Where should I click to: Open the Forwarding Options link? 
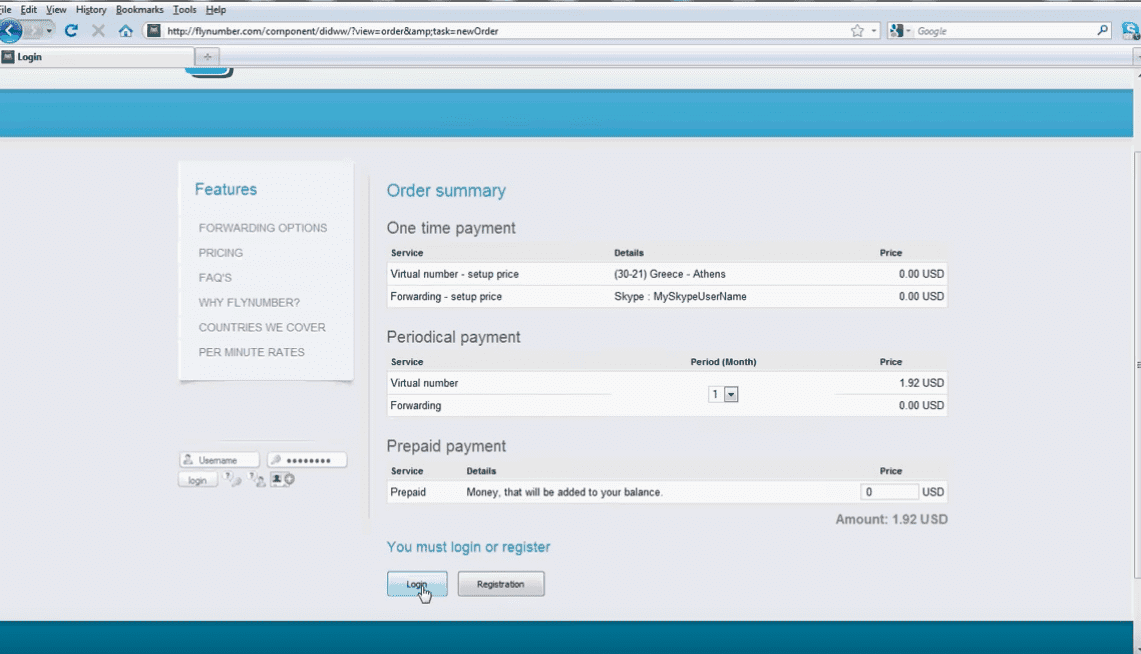click(263, 228)
